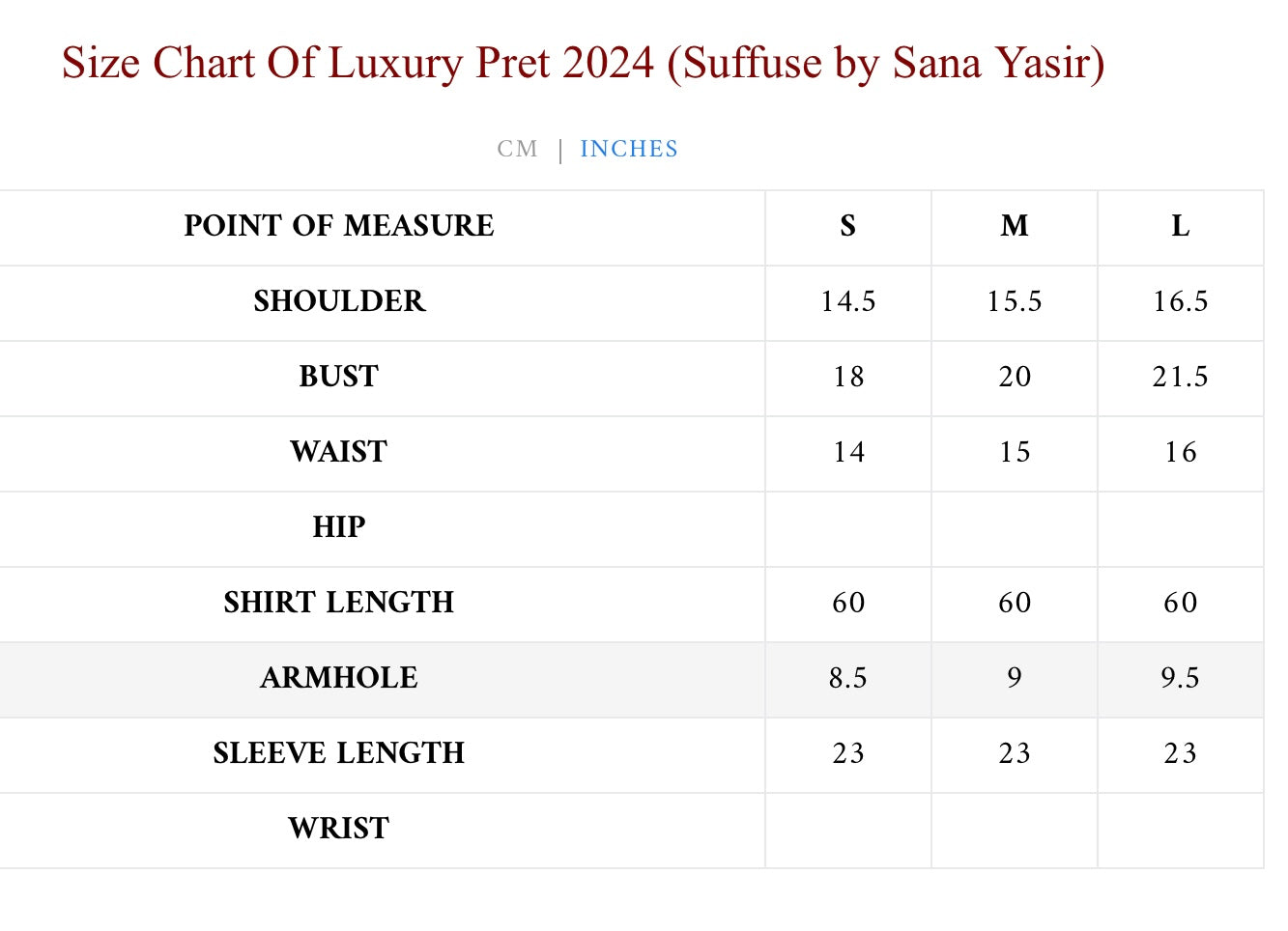The height and width of the screenshot is (931, 1288).
Task: Select waist value 15 for size M
Action: click(x=1014, y=452)
